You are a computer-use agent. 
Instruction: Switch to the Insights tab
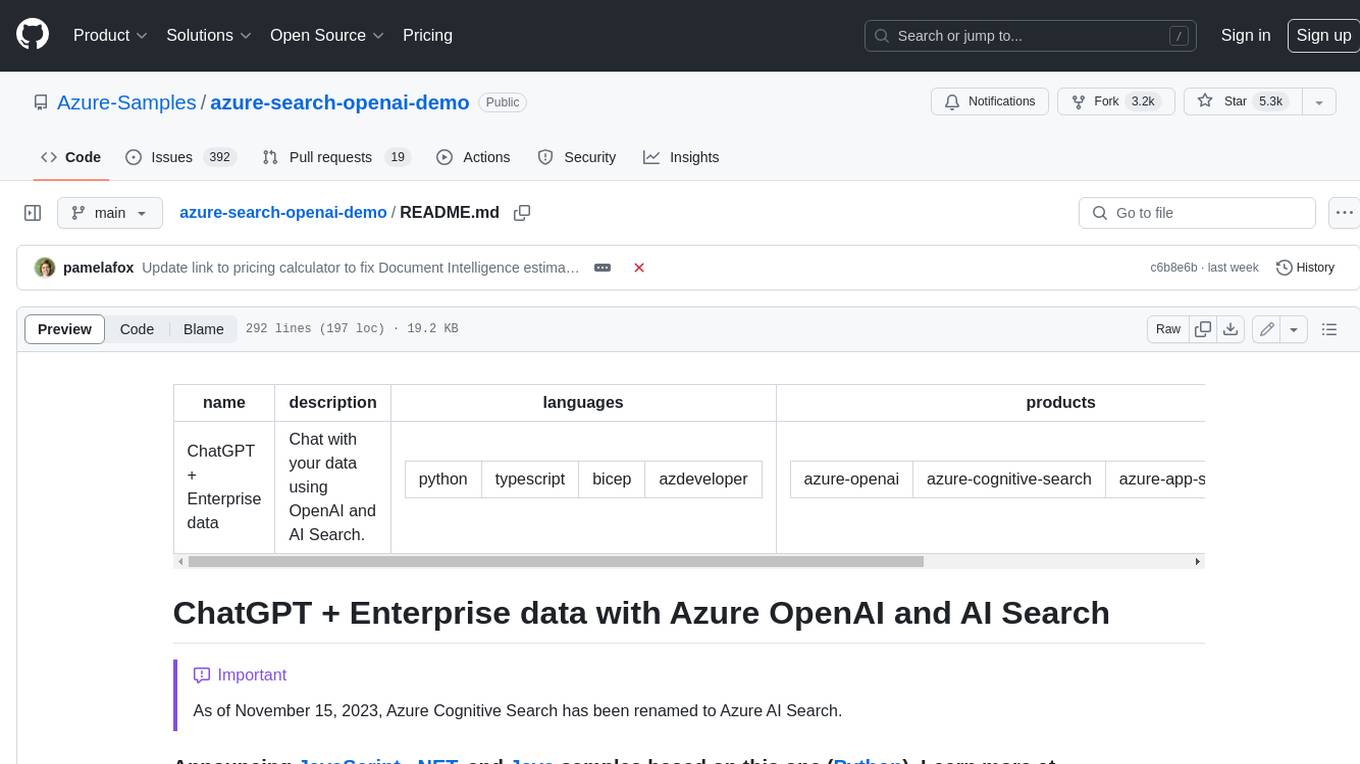[681, 157]
